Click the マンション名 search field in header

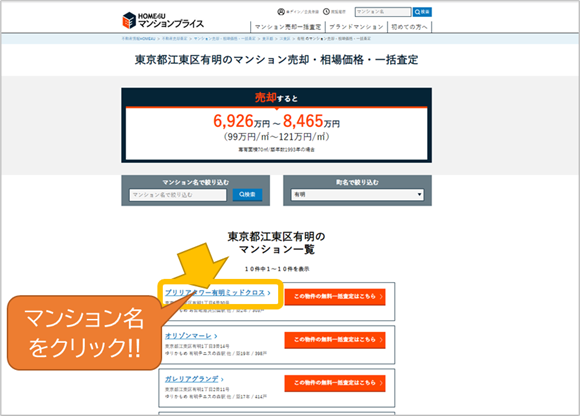tap(383, 12)
